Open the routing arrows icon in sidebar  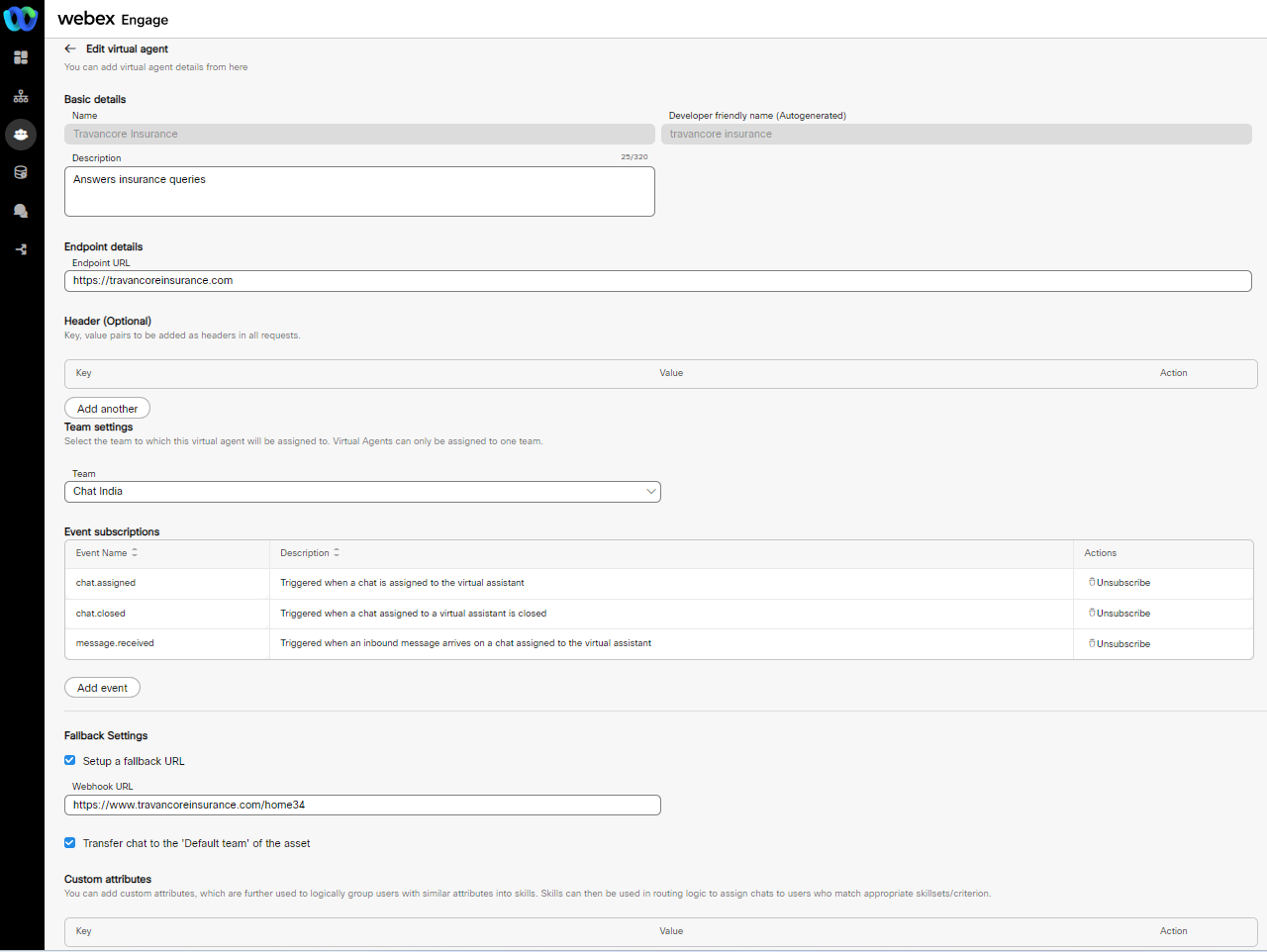pyautogui.click(x=21, y=249)
